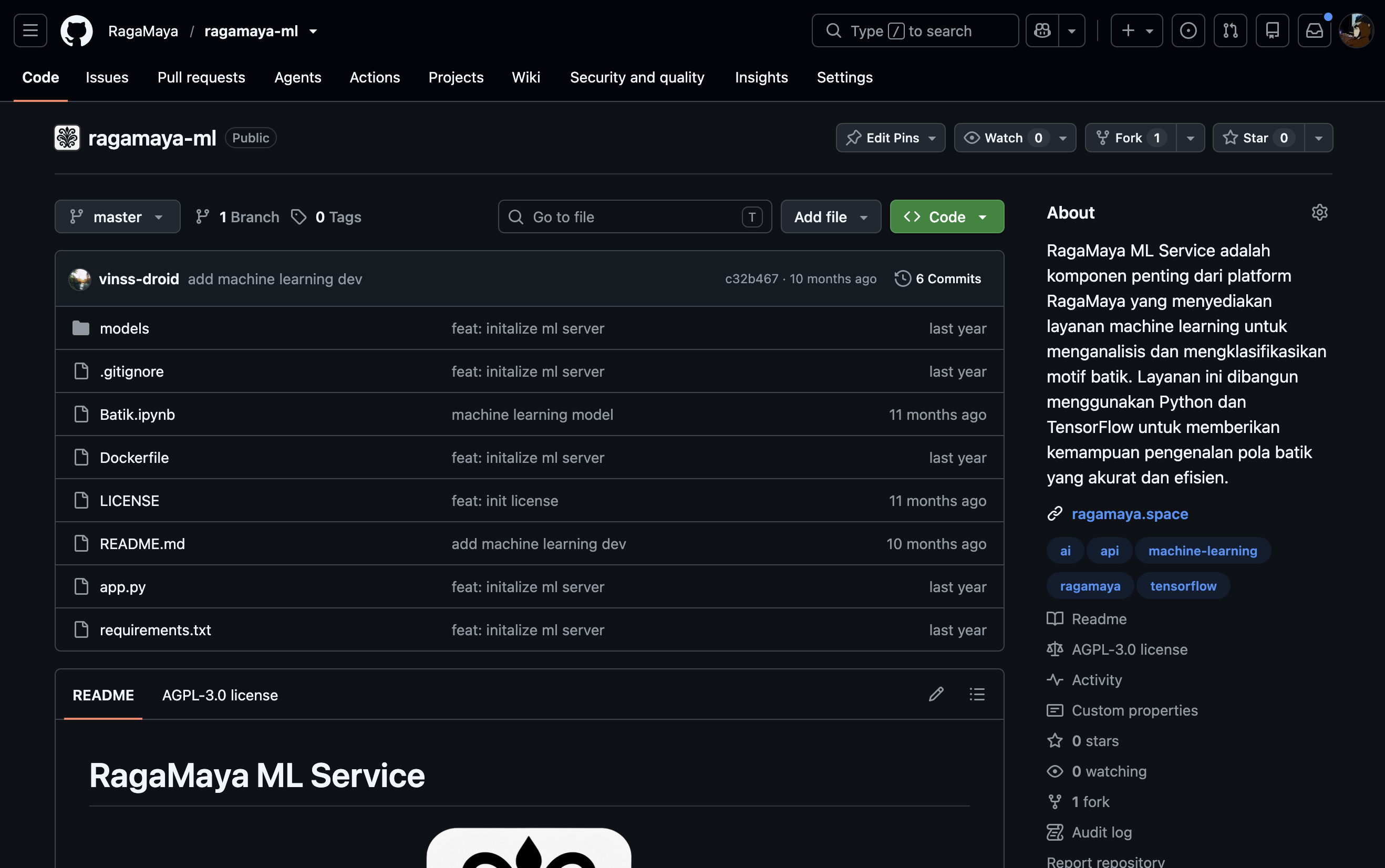Open Custom properties in sidebar

1134,710
